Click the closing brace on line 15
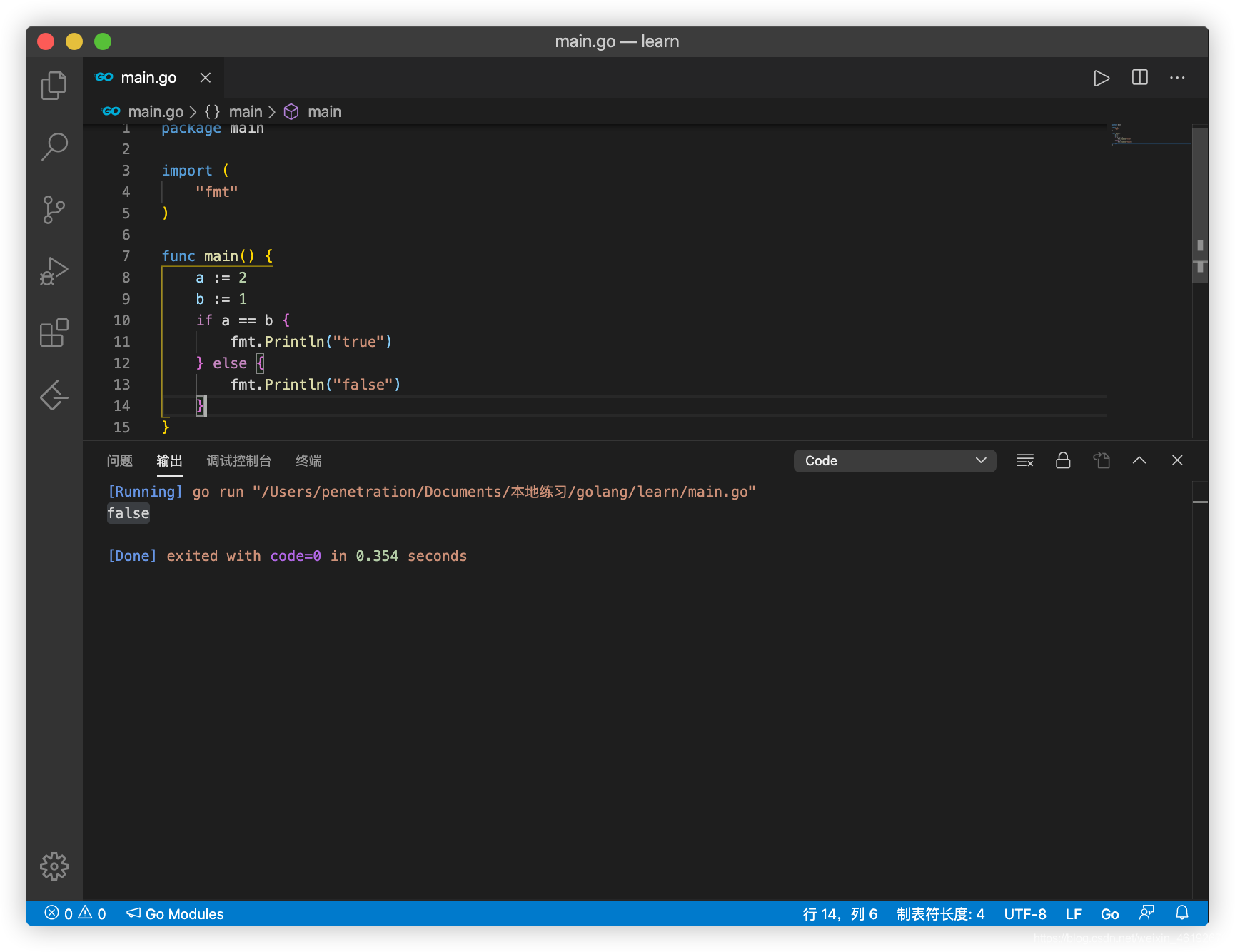1235x952 pixels. tap(166, 427)
